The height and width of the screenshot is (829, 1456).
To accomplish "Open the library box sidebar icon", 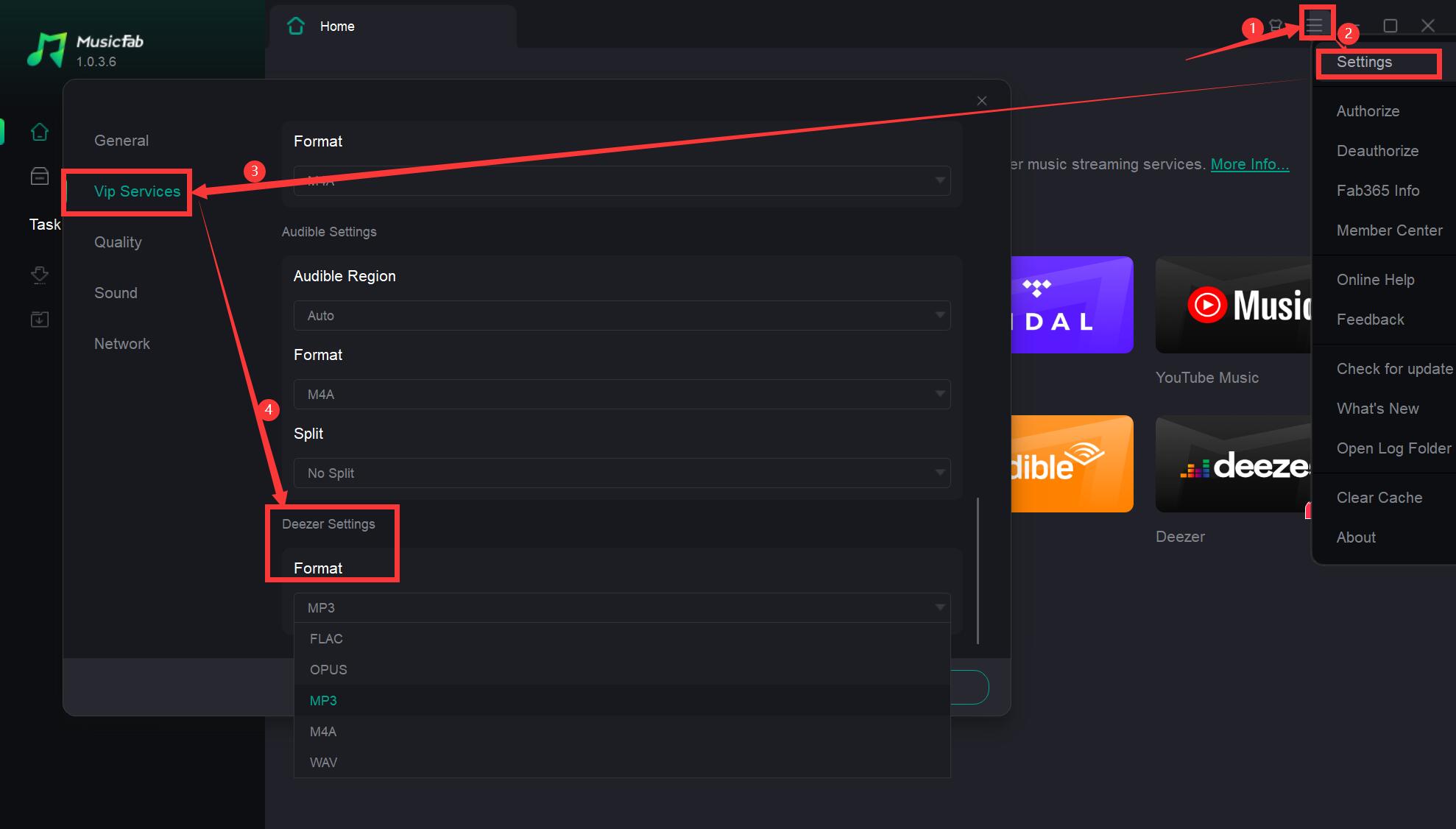I will click(40, 176).
